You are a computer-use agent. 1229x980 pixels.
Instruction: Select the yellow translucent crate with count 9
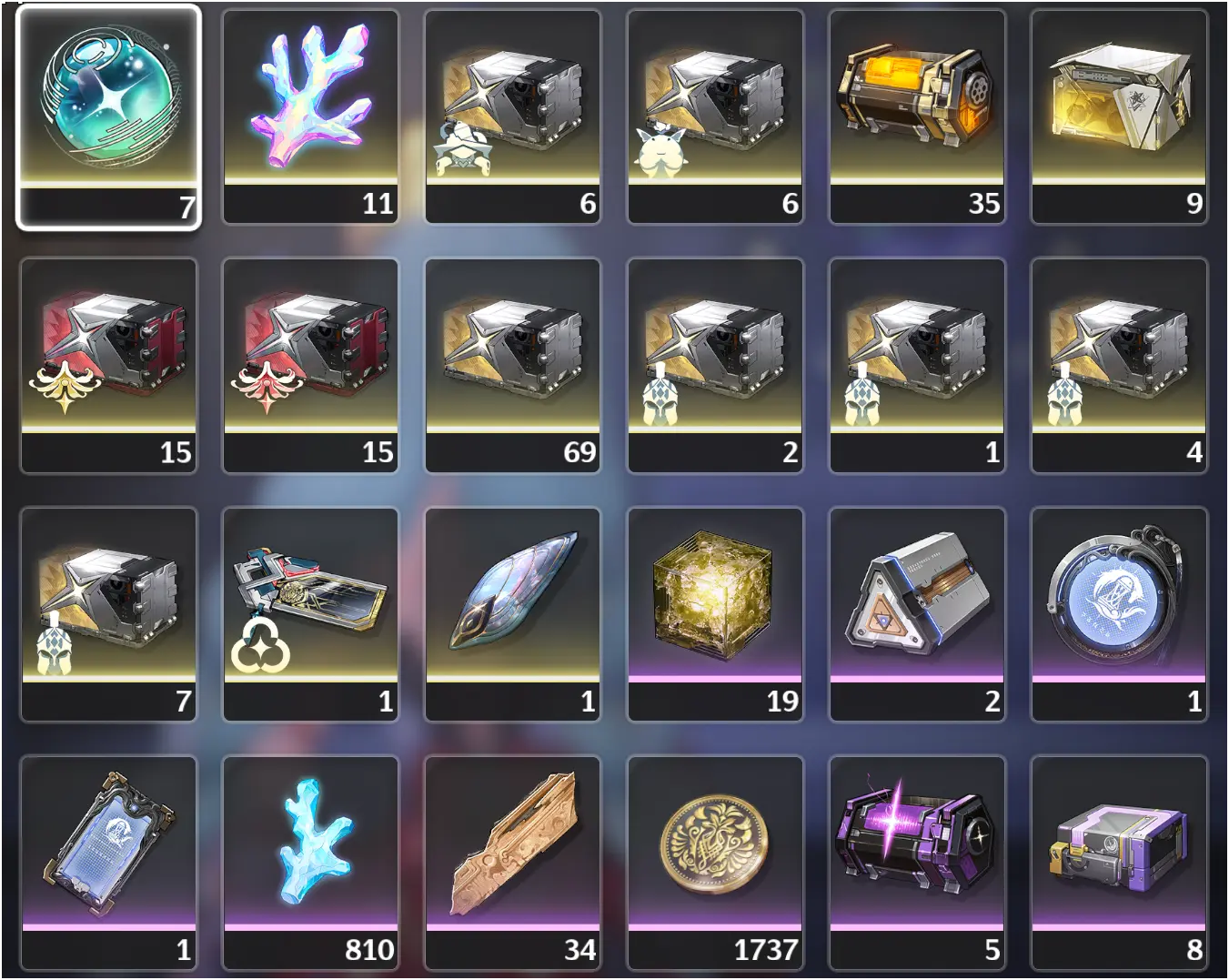click(x=1119, y=117)
